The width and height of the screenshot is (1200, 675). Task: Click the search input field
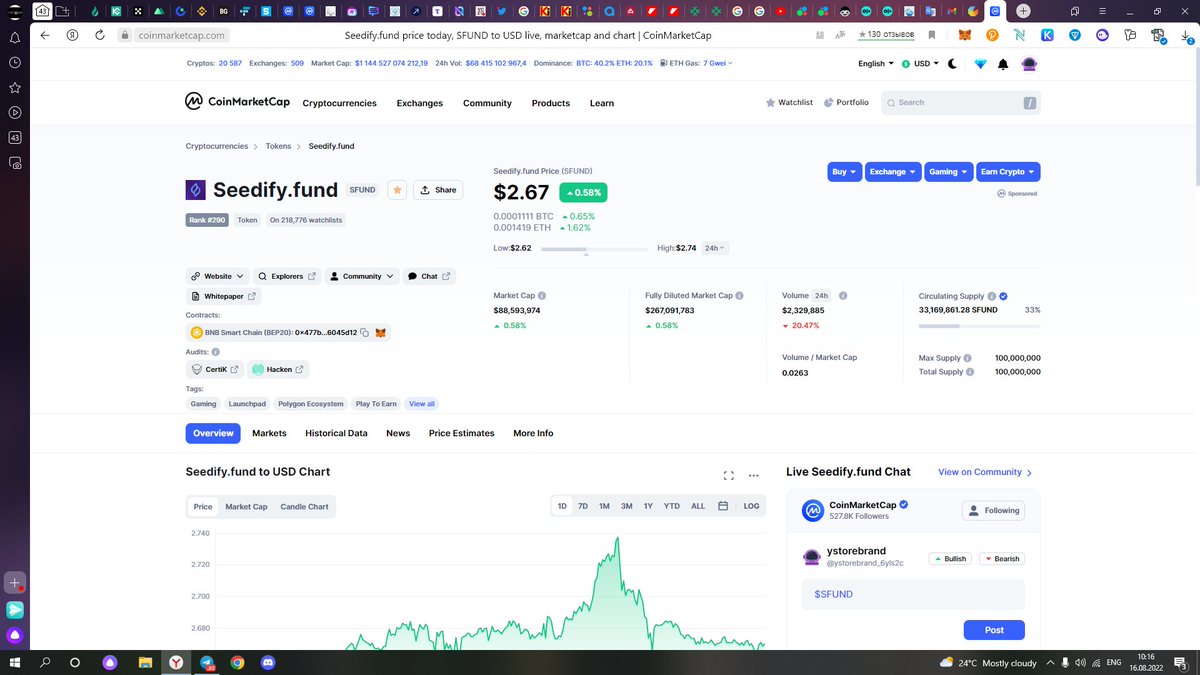(x=960, y=102)
